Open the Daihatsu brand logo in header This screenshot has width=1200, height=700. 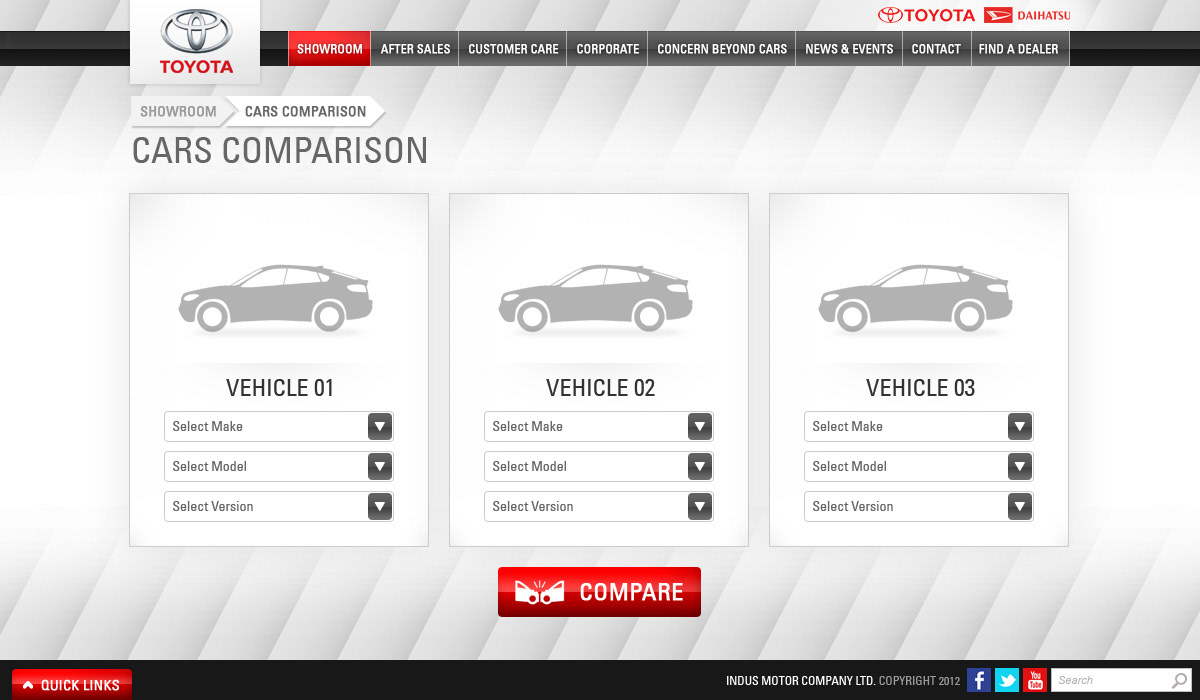pos(1027,15)
